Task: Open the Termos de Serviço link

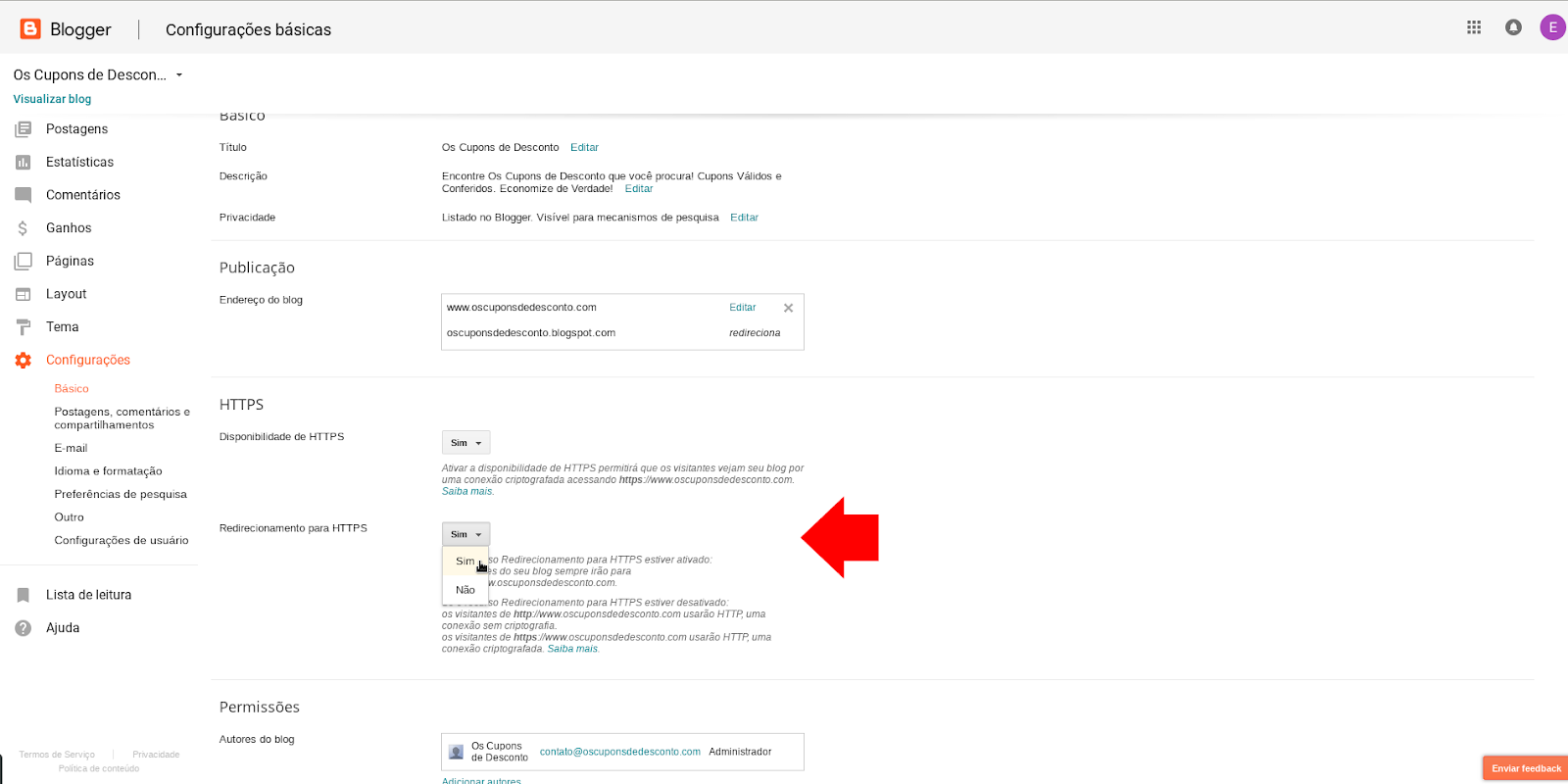Action: point(57,755)
